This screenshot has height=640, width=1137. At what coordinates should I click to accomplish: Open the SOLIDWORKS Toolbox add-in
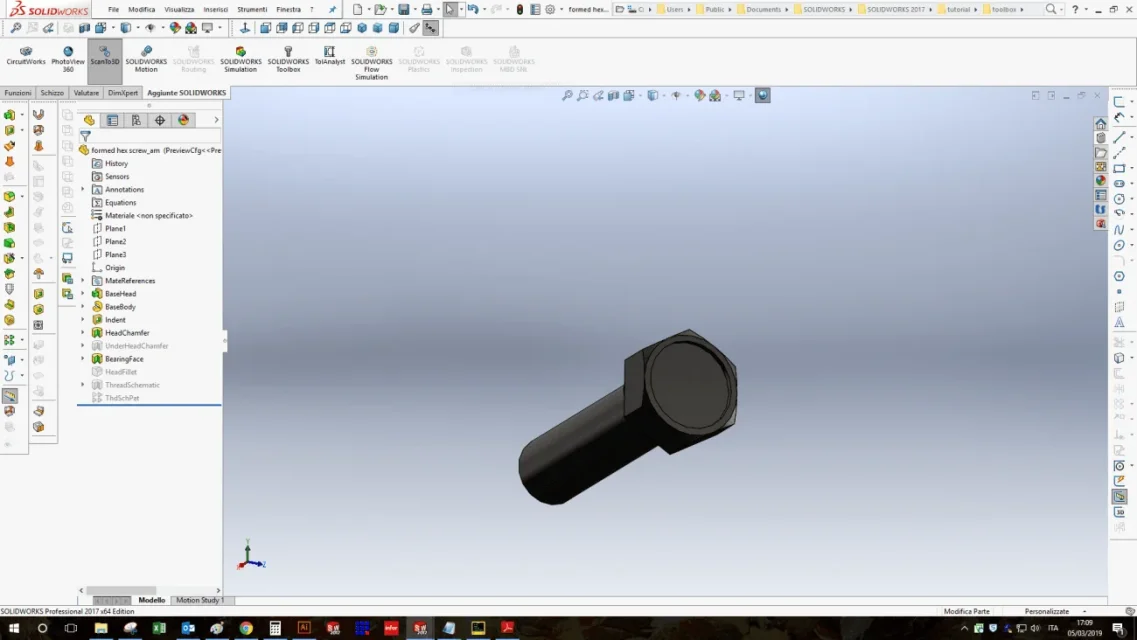[x=288, y=59]
